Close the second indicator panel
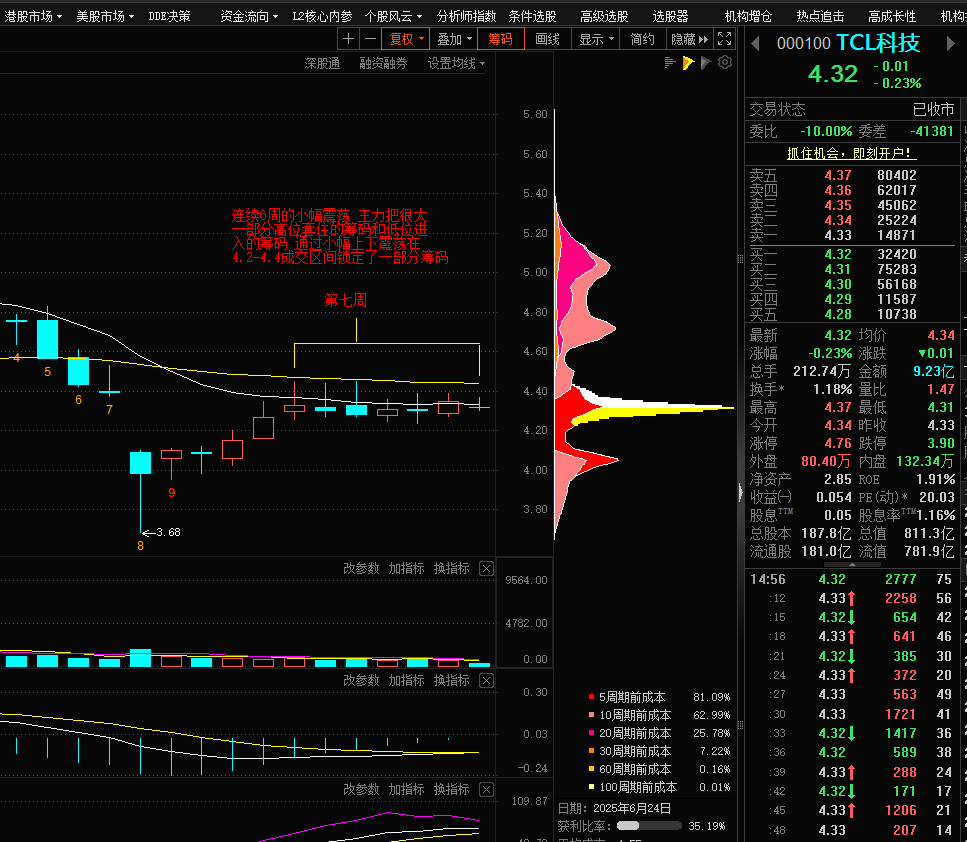Image resolution: width=967 pixels, height=842 pixels. coord(487,680)
